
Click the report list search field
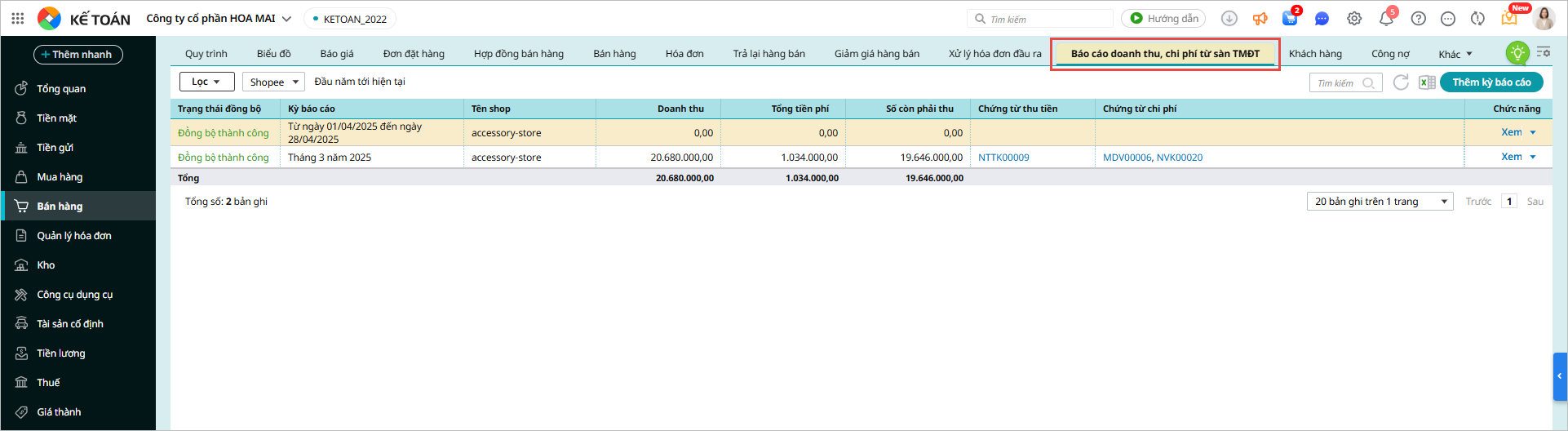click(x=1338, y=83)
